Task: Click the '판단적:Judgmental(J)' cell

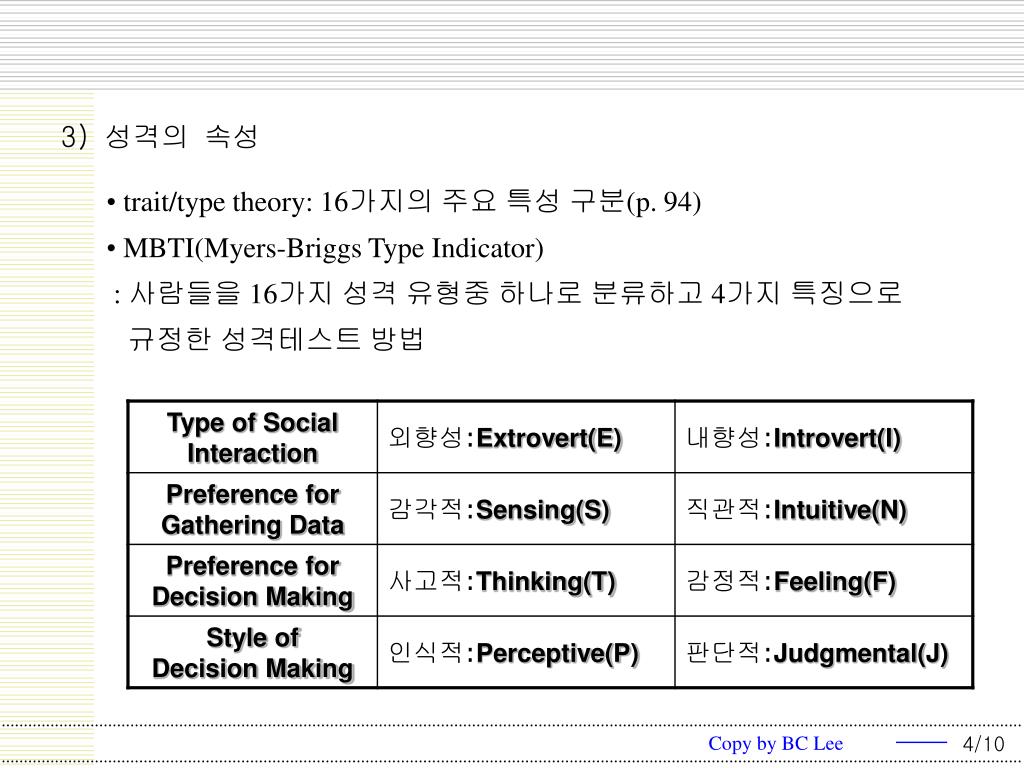Action: [824, 652]
